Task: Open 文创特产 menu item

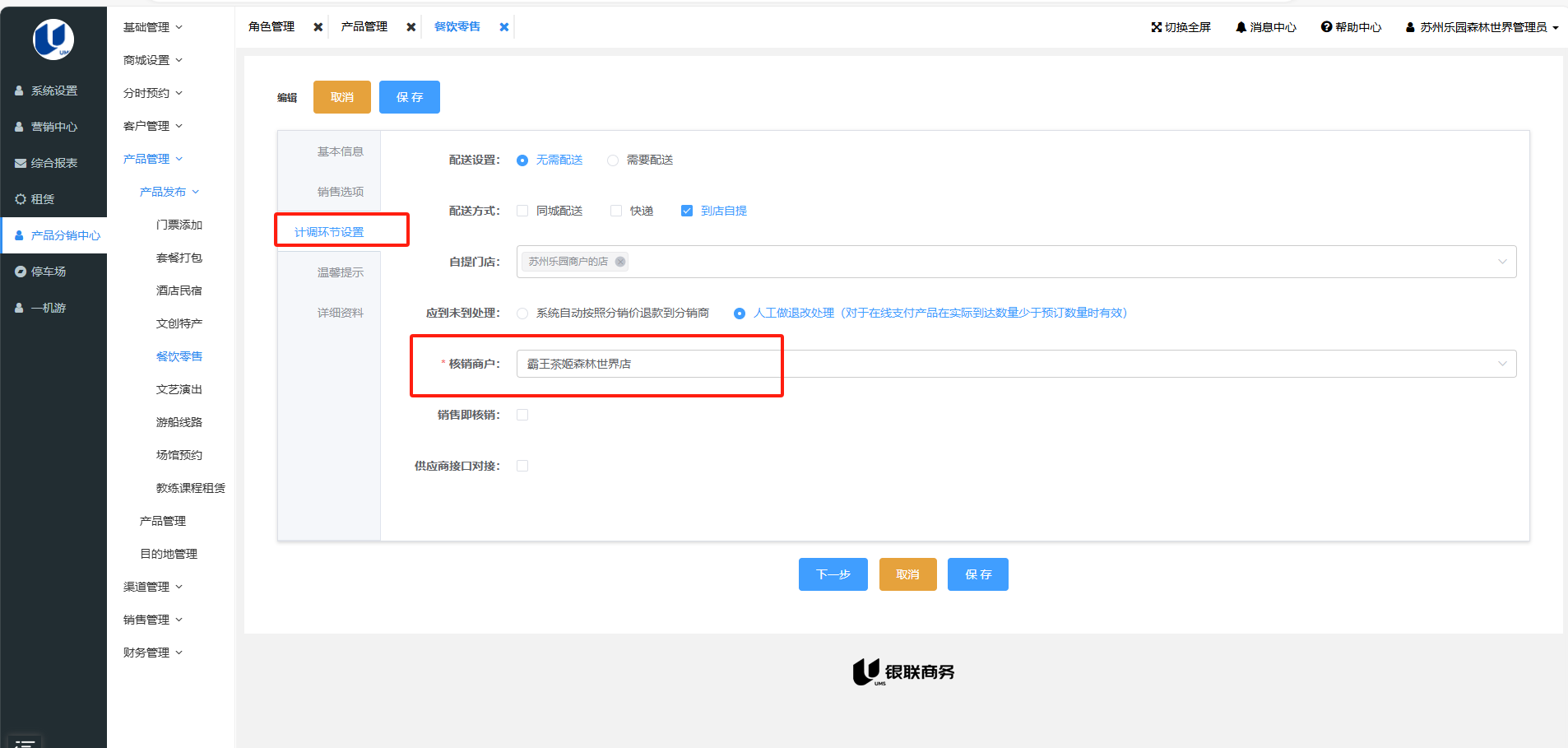Action: click(x=179, y=323)
